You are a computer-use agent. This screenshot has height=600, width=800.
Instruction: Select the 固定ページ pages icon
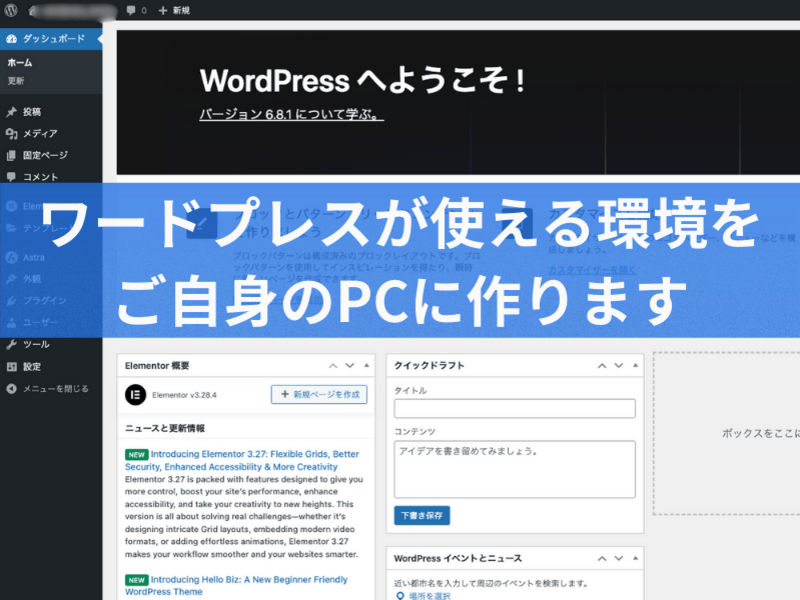pyautogui.click(x=11, y=155)
